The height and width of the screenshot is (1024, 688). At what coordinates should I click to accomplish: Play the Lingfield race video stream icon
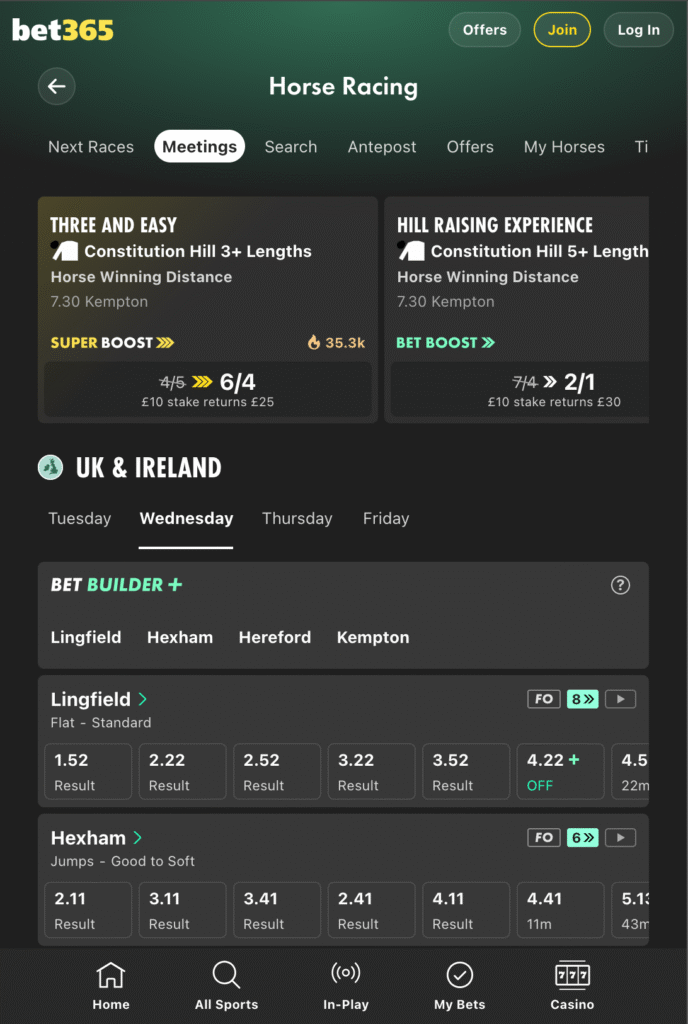[x=621, y=699]
